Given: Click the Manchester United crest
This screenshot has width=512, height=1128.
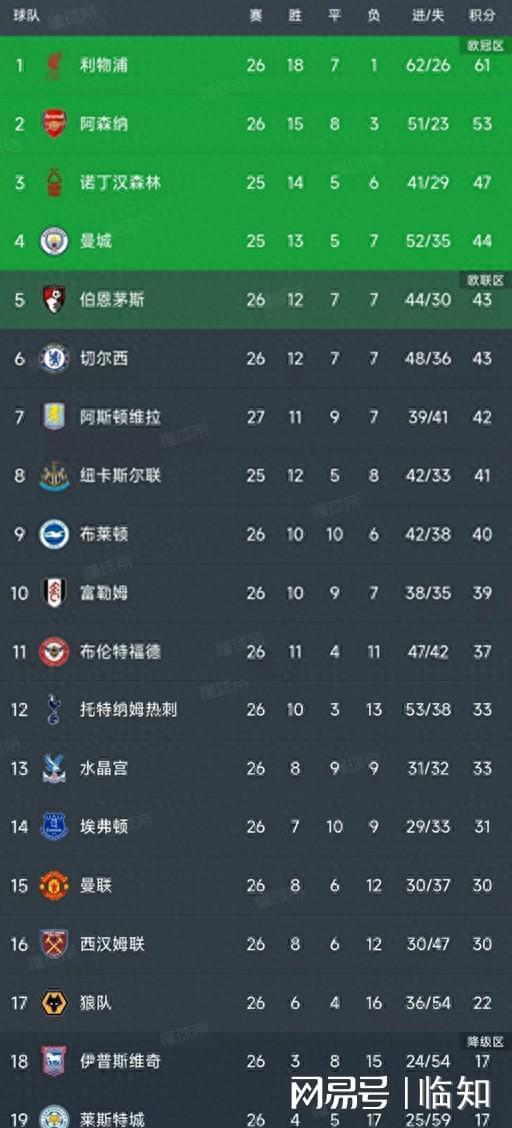Looking at the screenshot, I should (x=54, y=885).
